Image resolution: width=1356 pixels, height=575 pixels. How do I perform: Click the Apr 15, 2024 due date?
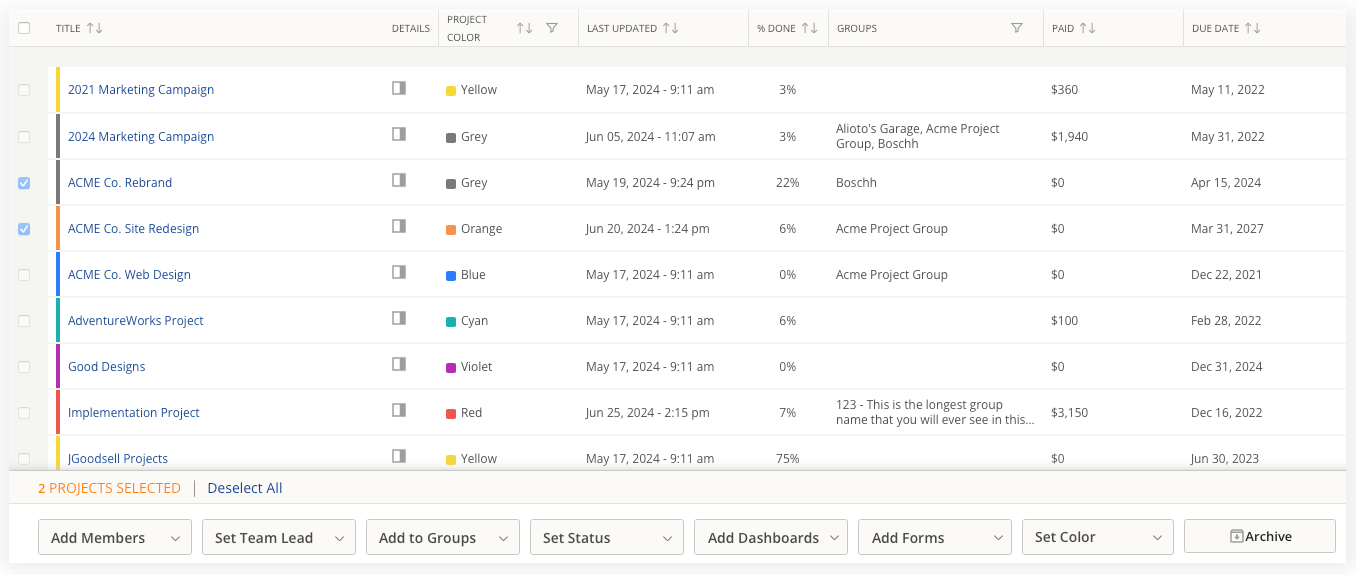tap(1226, 182)
